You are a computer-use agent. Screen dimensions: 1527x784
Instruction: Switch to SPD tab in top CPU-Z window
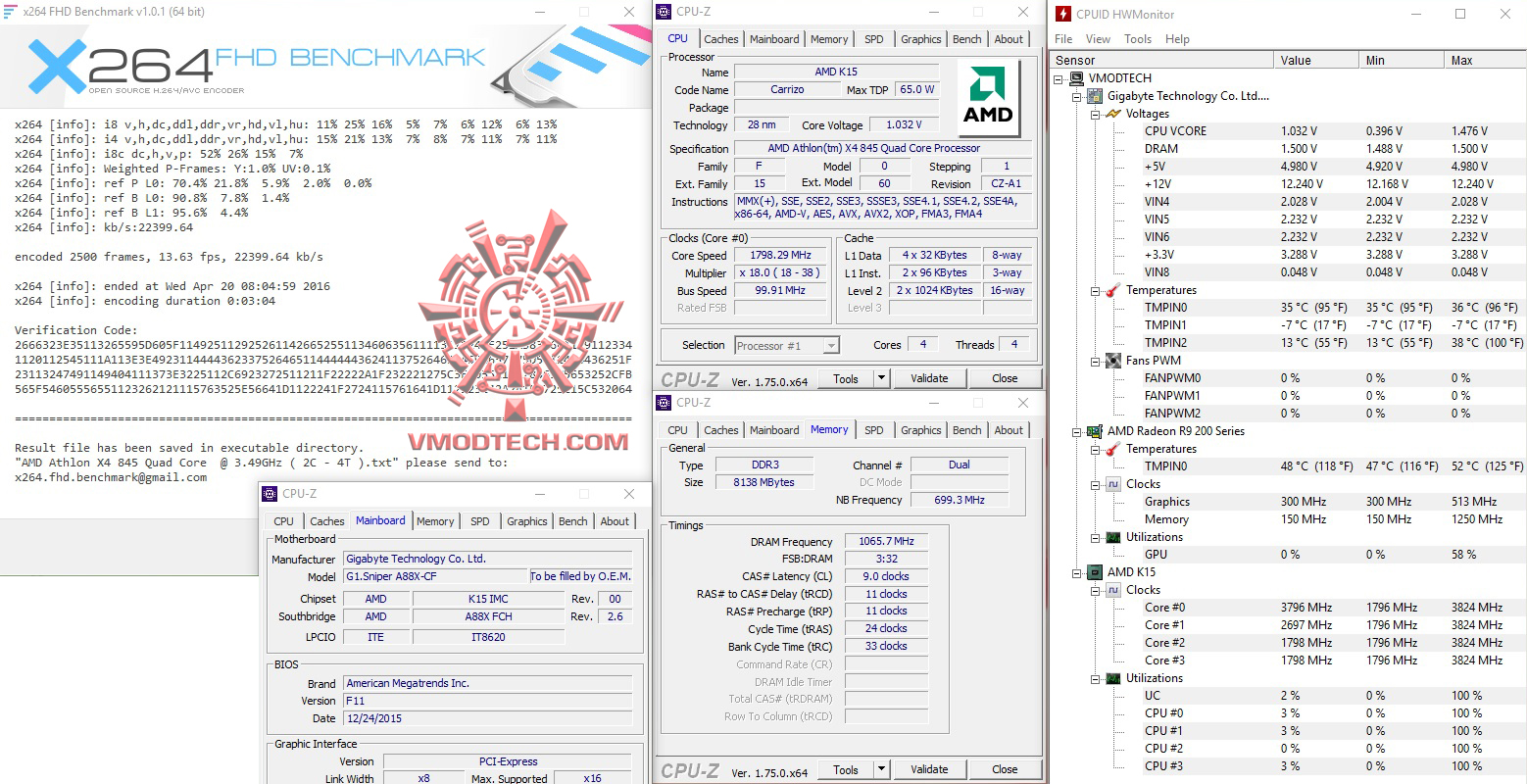tap(874, 39)
